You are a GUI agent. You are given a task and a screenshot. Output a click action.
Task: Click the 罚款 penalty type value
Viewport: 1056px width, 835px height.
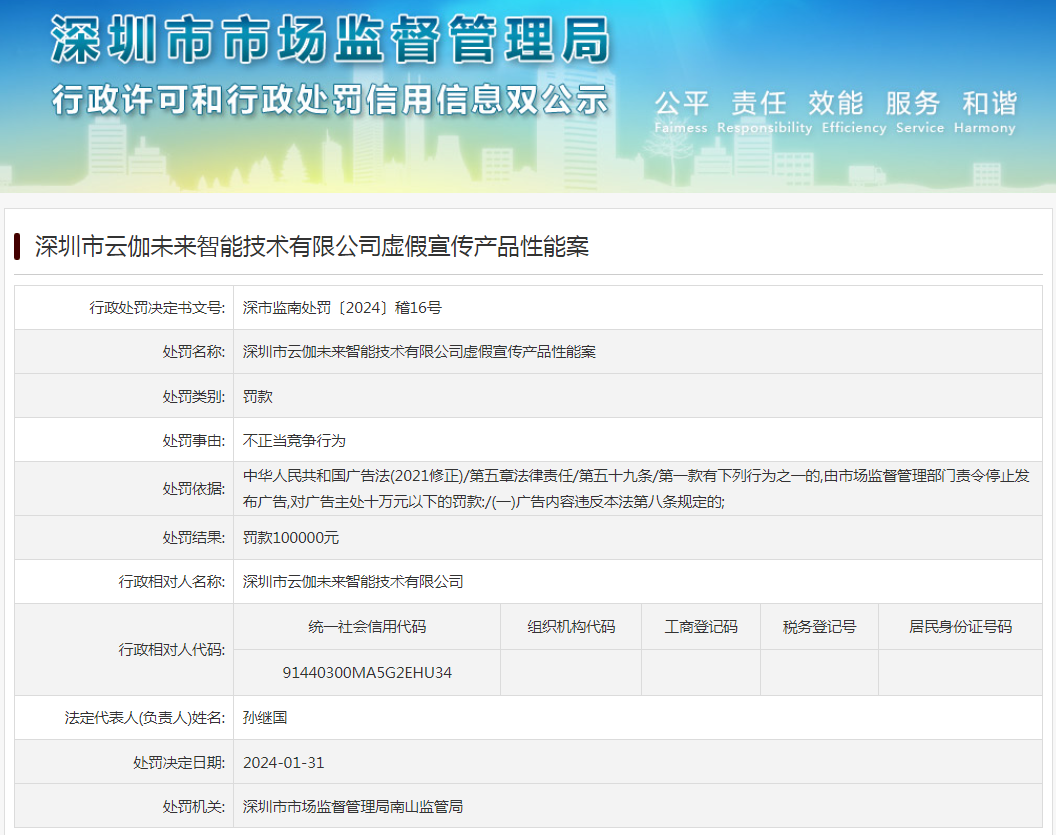pyautogui.click(x=257, y=397)
